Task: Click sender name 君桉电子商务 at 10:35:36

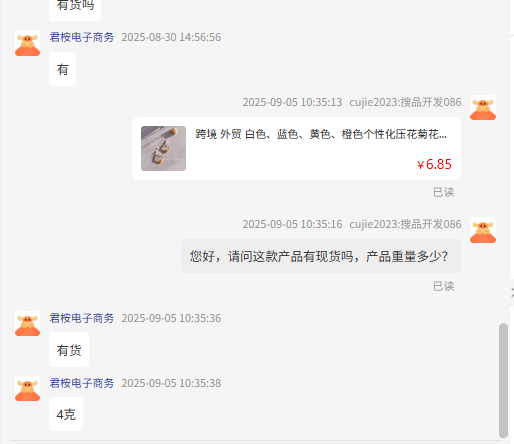Action: (82, 318)
